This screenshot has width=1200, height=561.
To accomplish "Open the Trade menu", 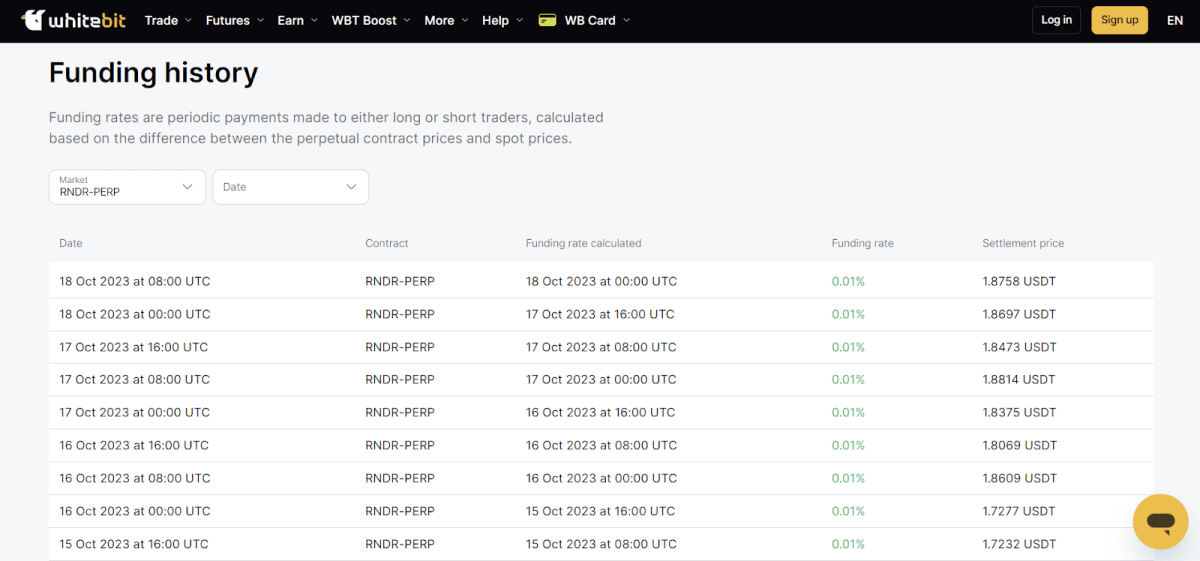I will point(168,20).
